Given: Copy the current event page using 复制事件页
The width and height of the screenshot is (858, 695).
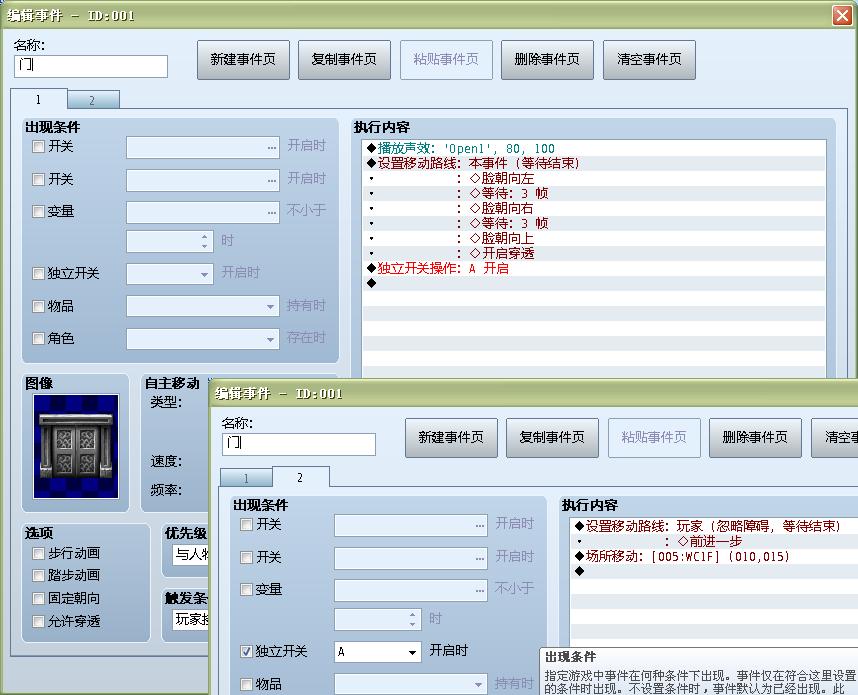Looking at the screenshot, I should tap(344, 59).
